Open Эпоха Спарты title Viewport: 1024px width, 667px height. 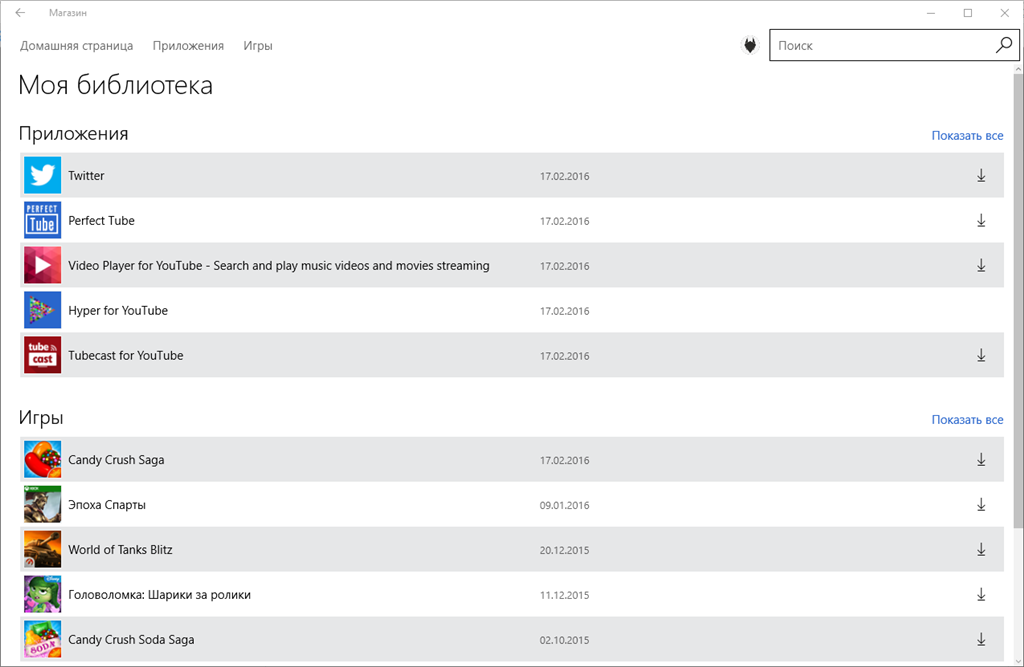106,505
